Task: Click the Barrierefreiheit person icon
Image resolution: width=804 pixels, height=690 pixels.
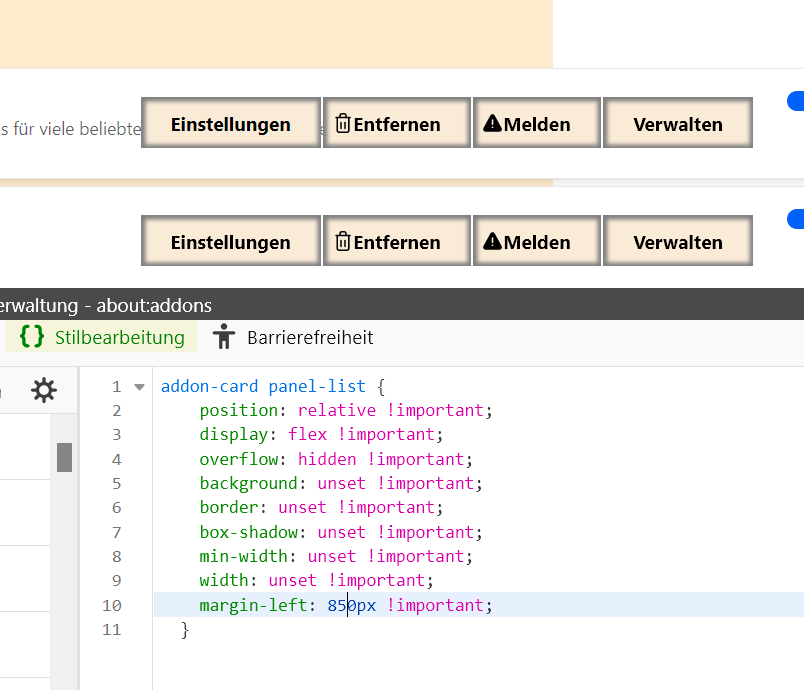Action: (x=224, y=337)
